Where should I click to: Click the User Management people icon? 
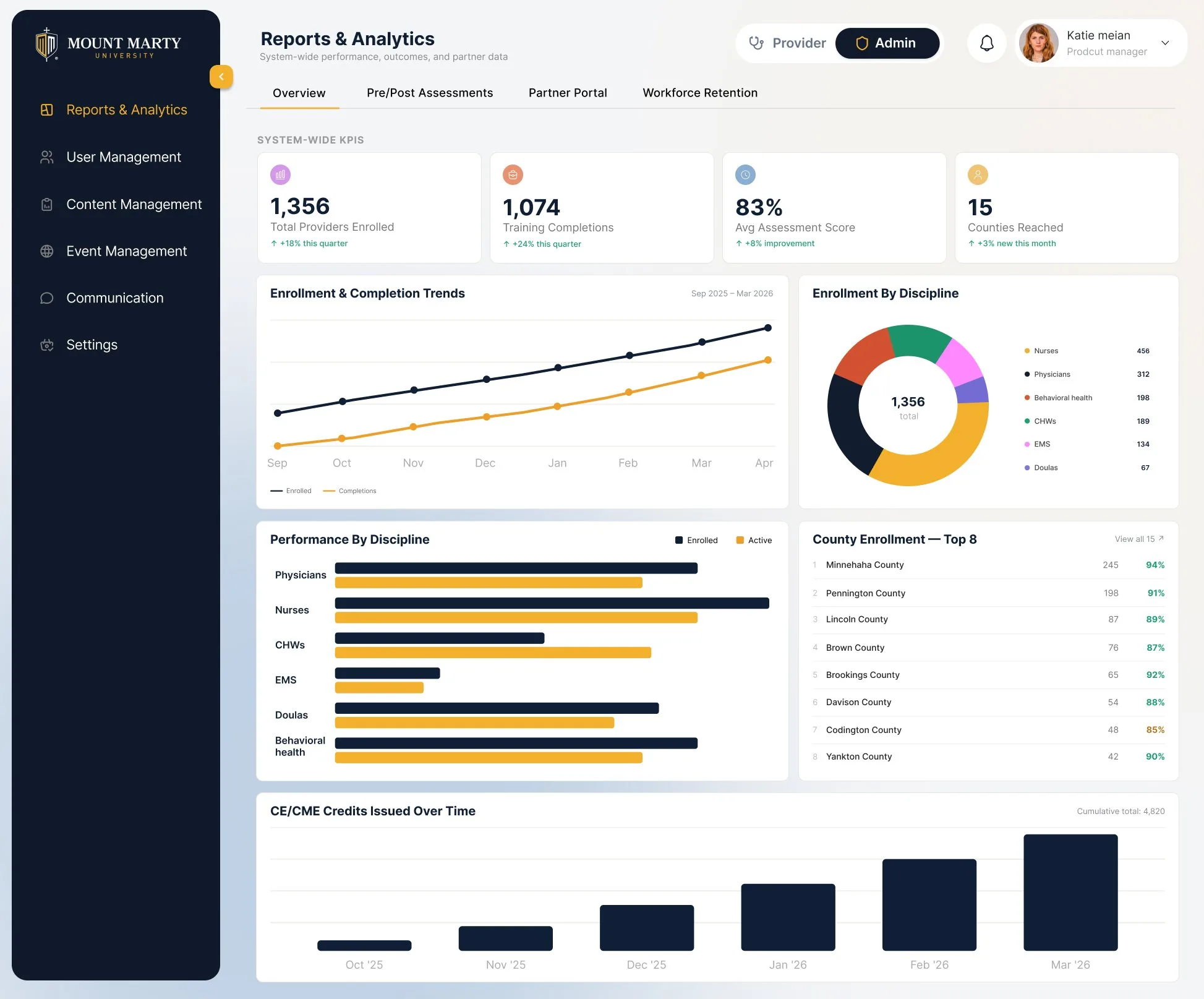pos(47,157)
